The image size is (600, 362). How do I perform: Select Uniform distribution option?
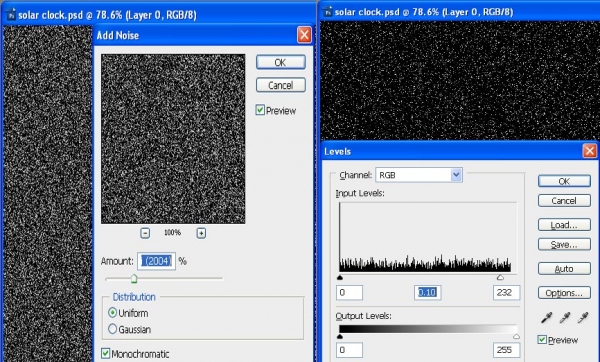click(x=112, y=313)
